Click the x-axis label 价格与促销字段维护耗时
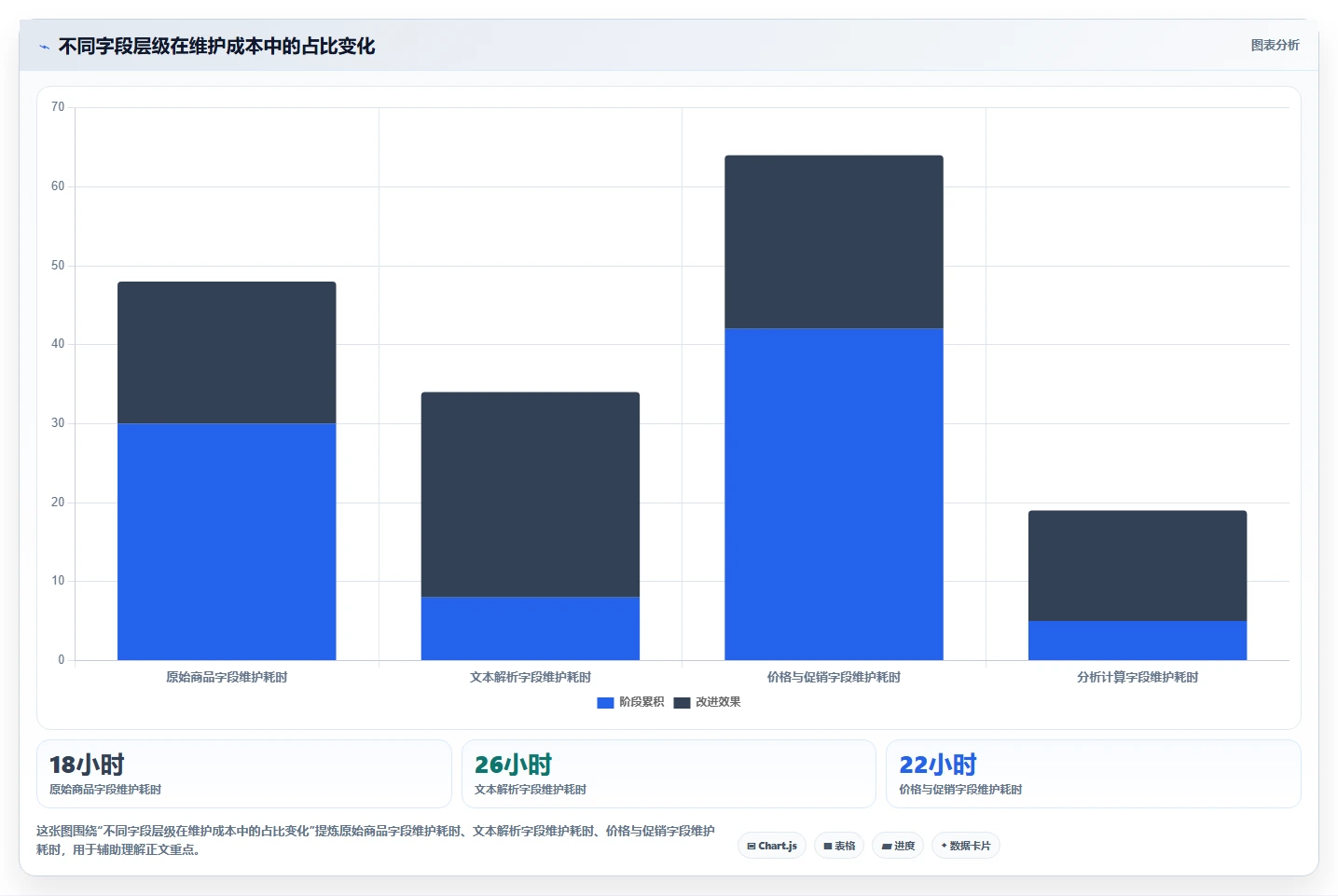The height and width of the screenshot is (896, 1338). 834,677
